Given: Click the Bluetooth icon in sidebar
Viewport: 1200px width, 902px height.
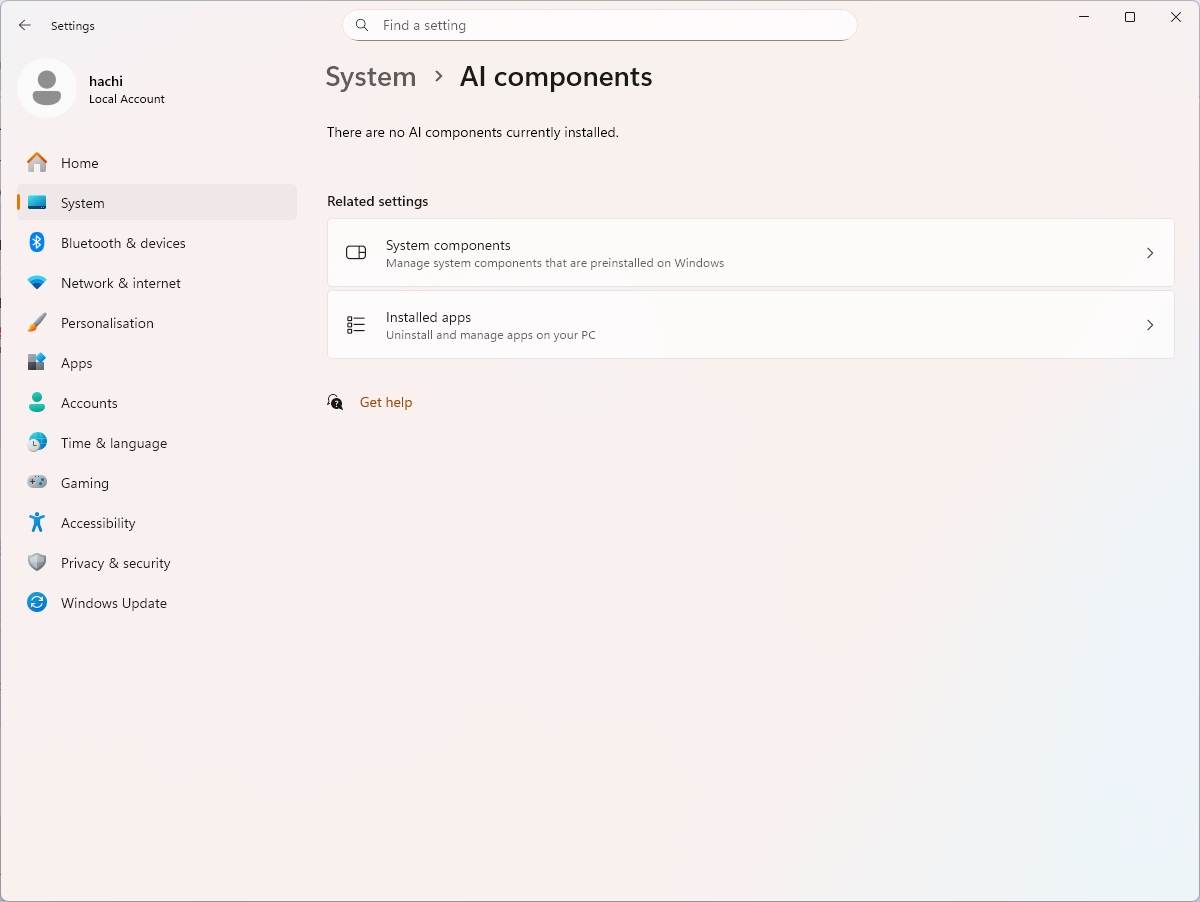Looking at the screenshot, I should [x=37, y=243].
